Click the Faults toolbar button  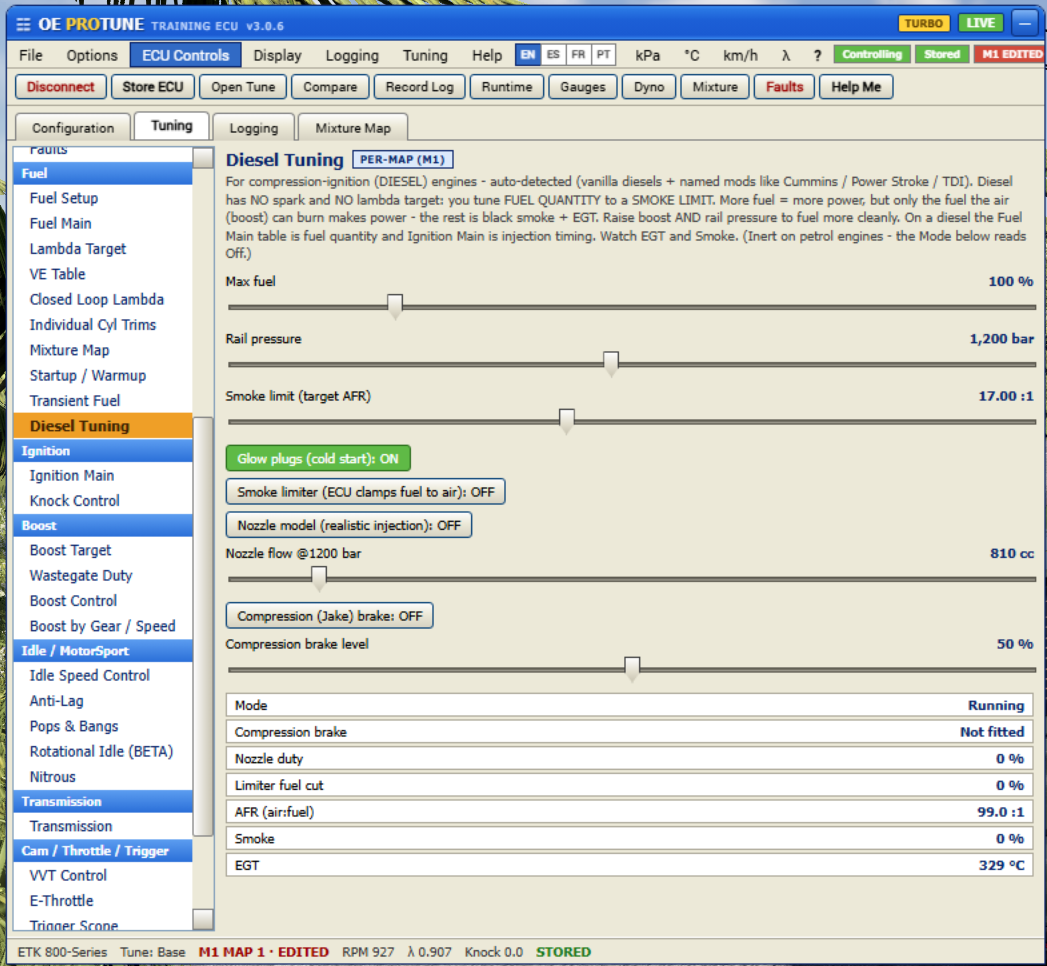click(785, 87)
